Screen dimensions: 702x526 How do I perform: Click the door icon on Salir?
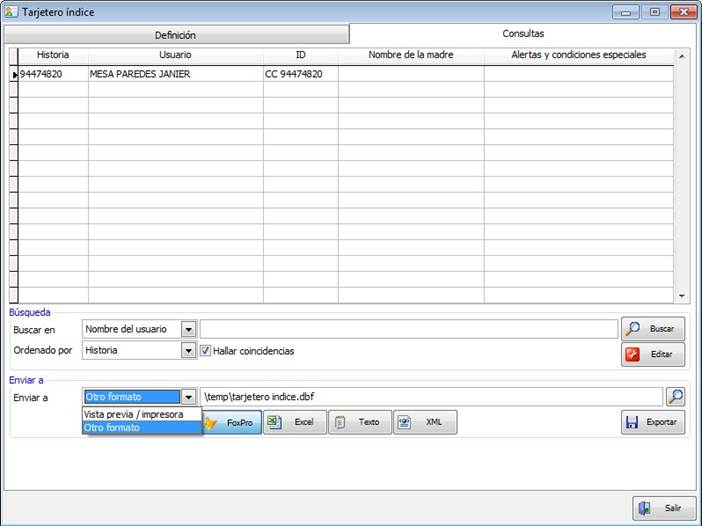644,508
